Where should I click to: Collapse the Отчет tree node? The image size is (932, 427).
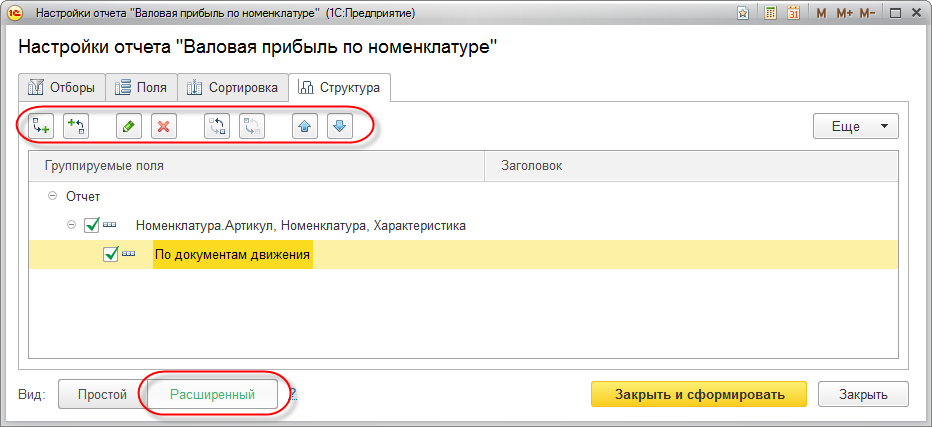[x=52, y=196]
